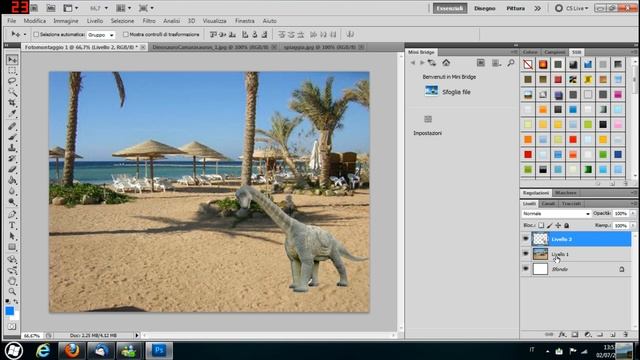Open the Opacità slider arrow

(x=633, y=213)
